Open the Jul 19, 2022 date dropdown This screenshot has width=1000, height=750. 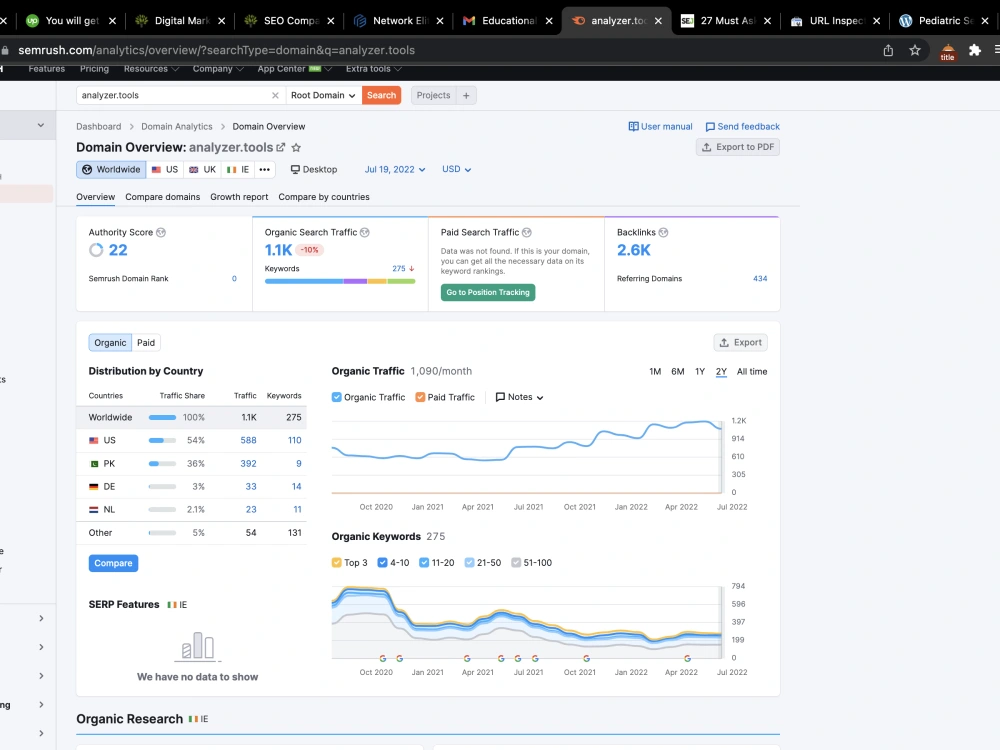click(395, 170)
